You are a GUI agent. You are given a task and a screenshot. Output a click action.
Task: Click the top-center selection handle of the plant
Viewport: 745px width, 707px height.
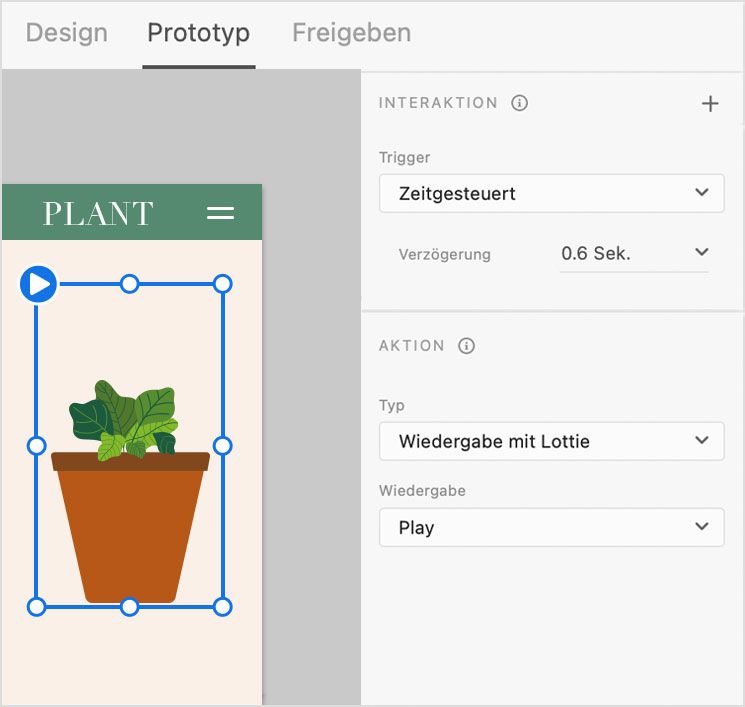coord(129,284)
